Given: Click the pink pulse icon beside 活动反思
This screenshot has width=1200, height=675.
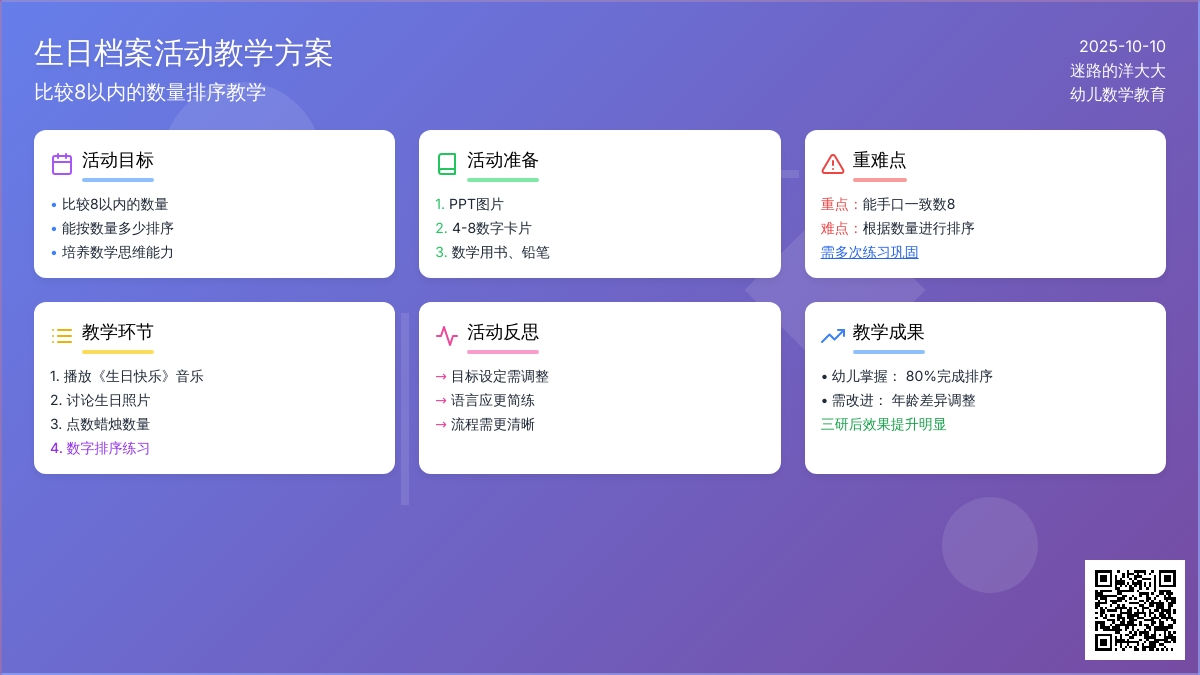Looking at the screenshot, I should click(x=447, y=336).
